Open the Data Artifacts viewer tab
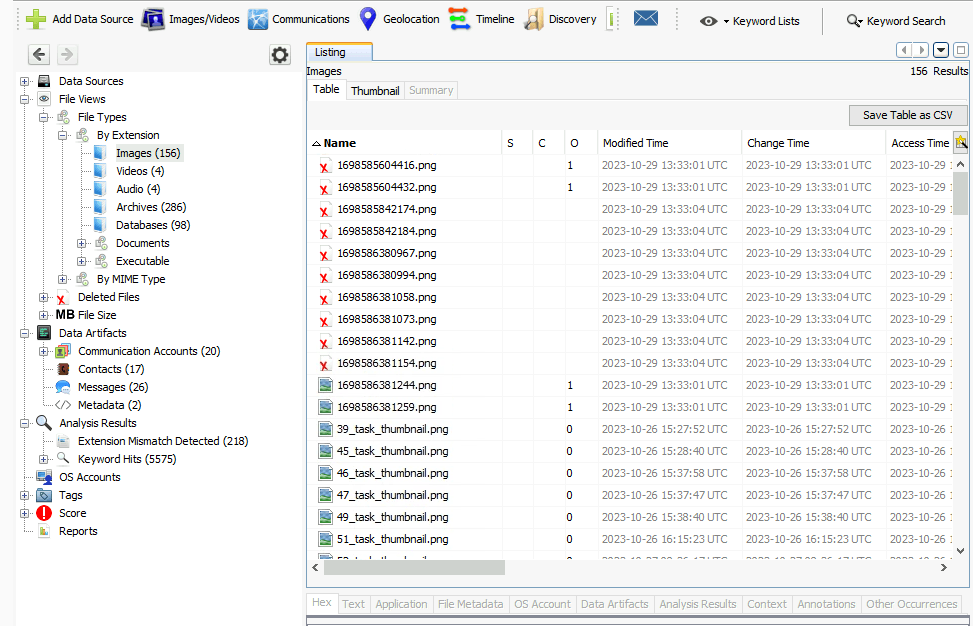 (614, 604)
